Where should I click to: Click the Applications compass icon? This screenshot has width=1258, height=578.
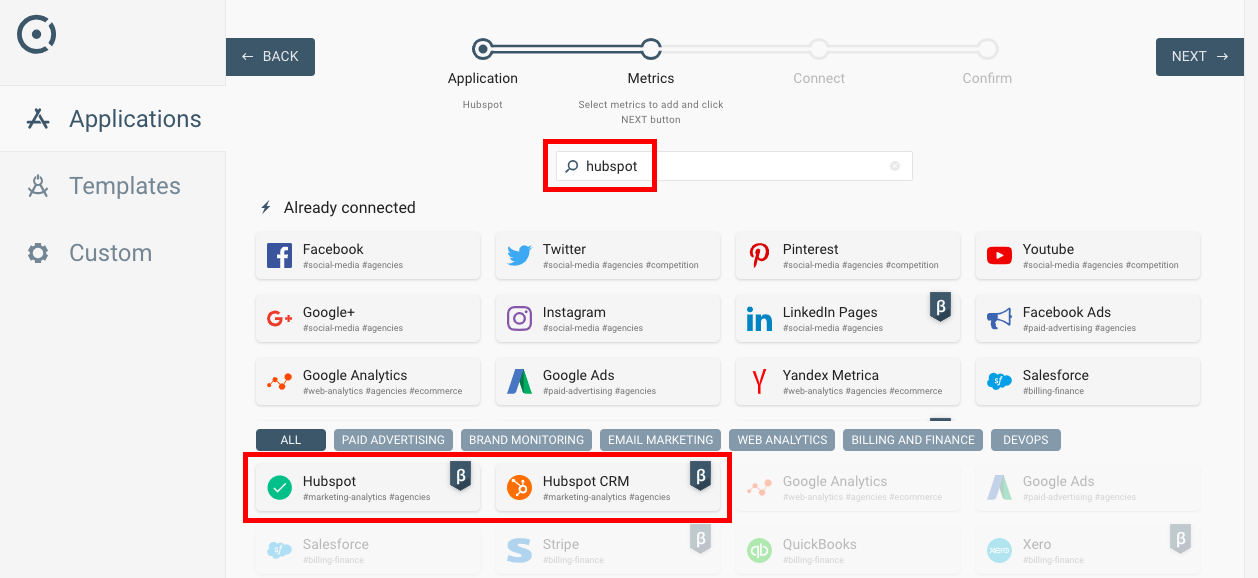tap(38, 119)
